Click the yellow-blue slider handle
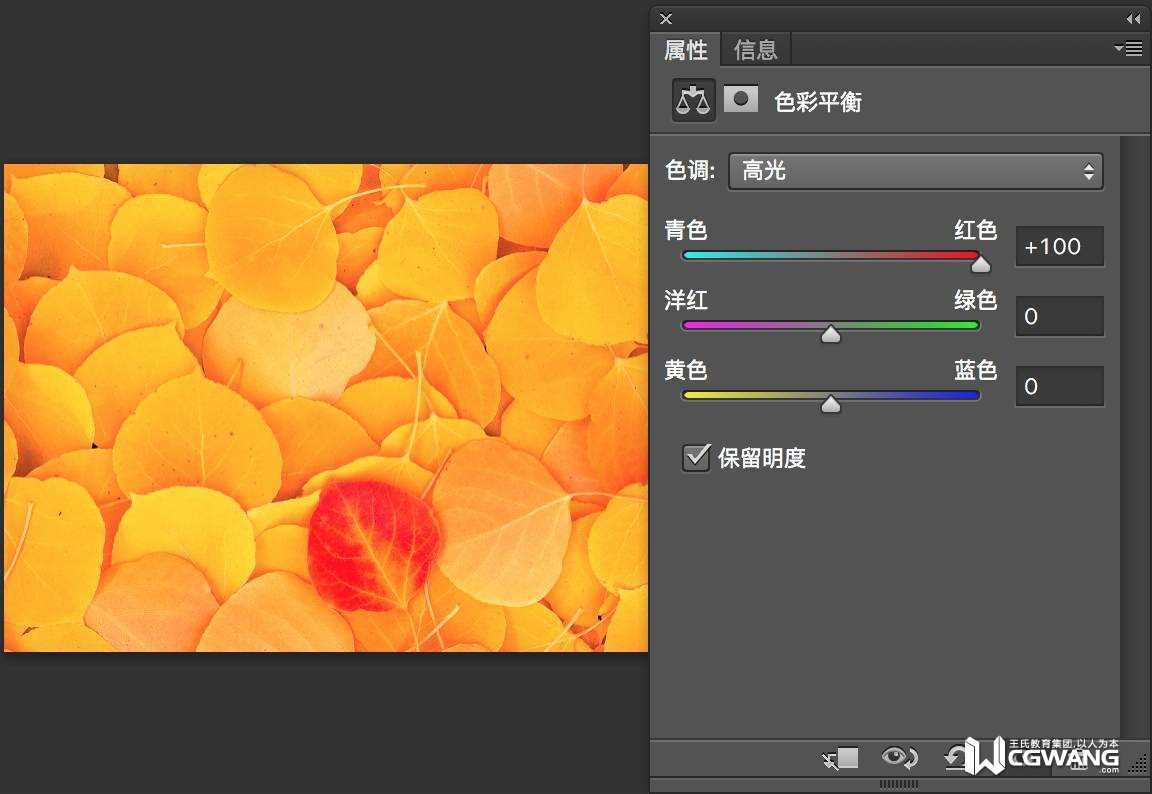The height and width of the screenshot is (794, 1152). tap(831, 404)
